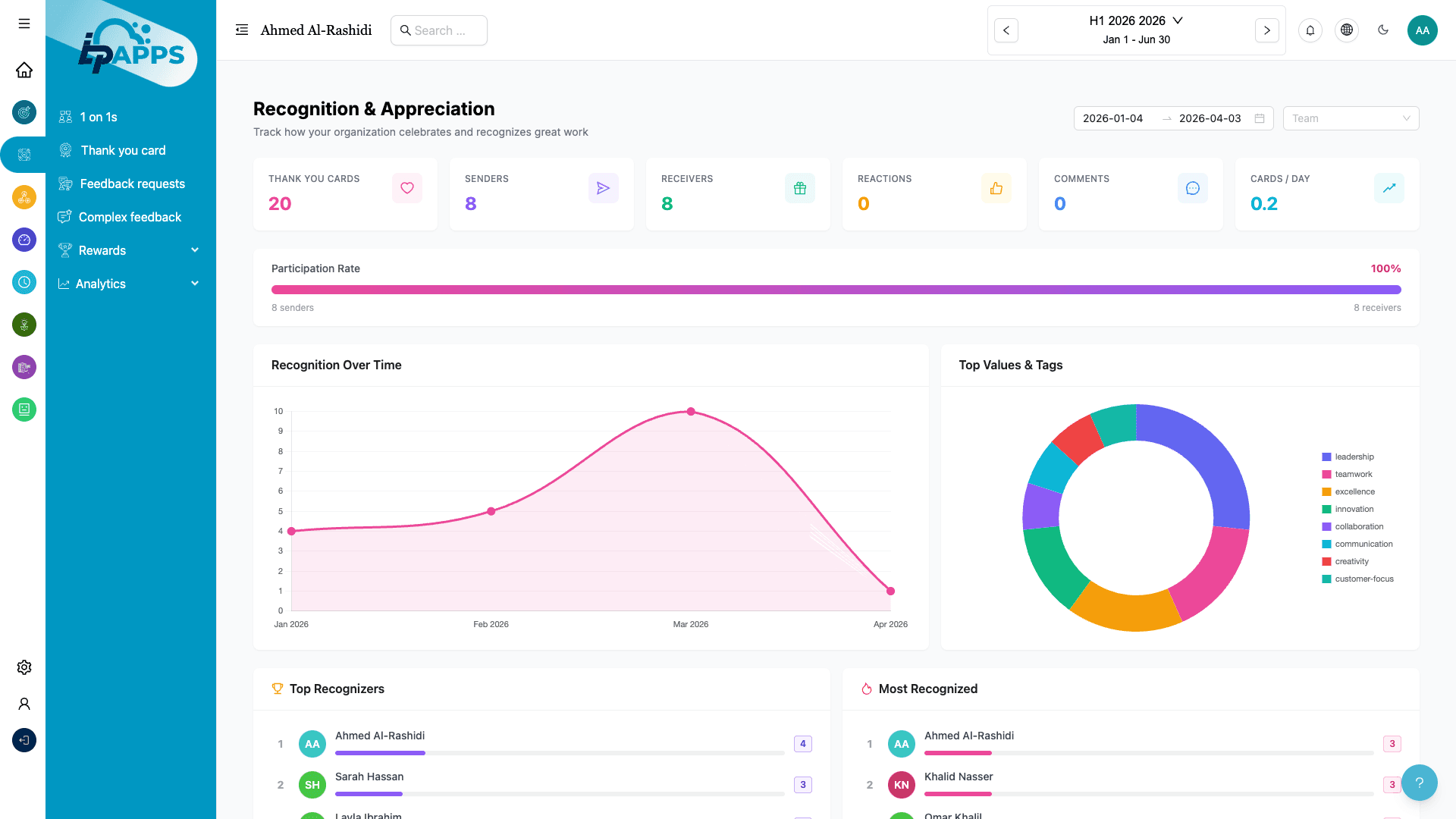This screenshot has width=1456, height=819.
Task: Toggle innovation legend entry
Action: pyautogui.click(x=1348, y=509)
